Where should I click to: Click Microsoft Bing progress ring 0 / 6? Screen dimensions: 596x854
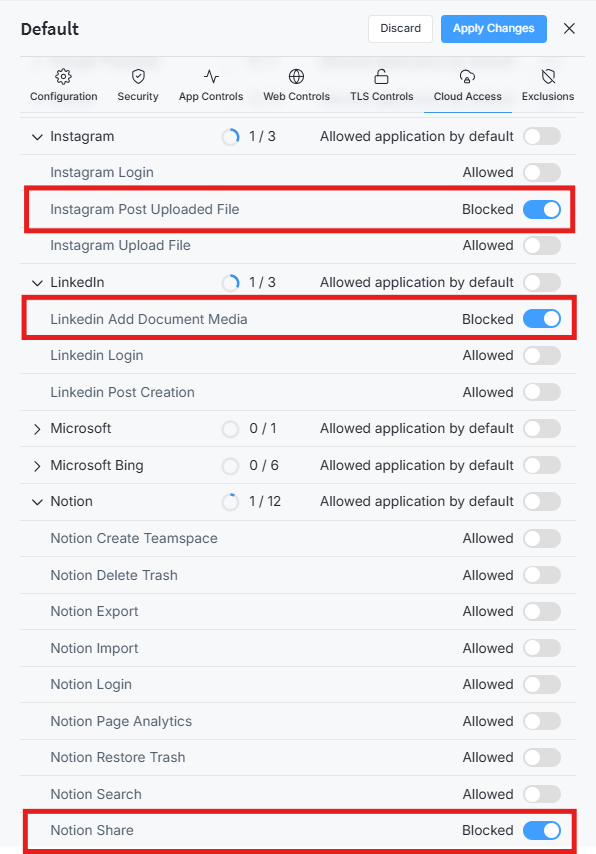(x=230, y=466)
